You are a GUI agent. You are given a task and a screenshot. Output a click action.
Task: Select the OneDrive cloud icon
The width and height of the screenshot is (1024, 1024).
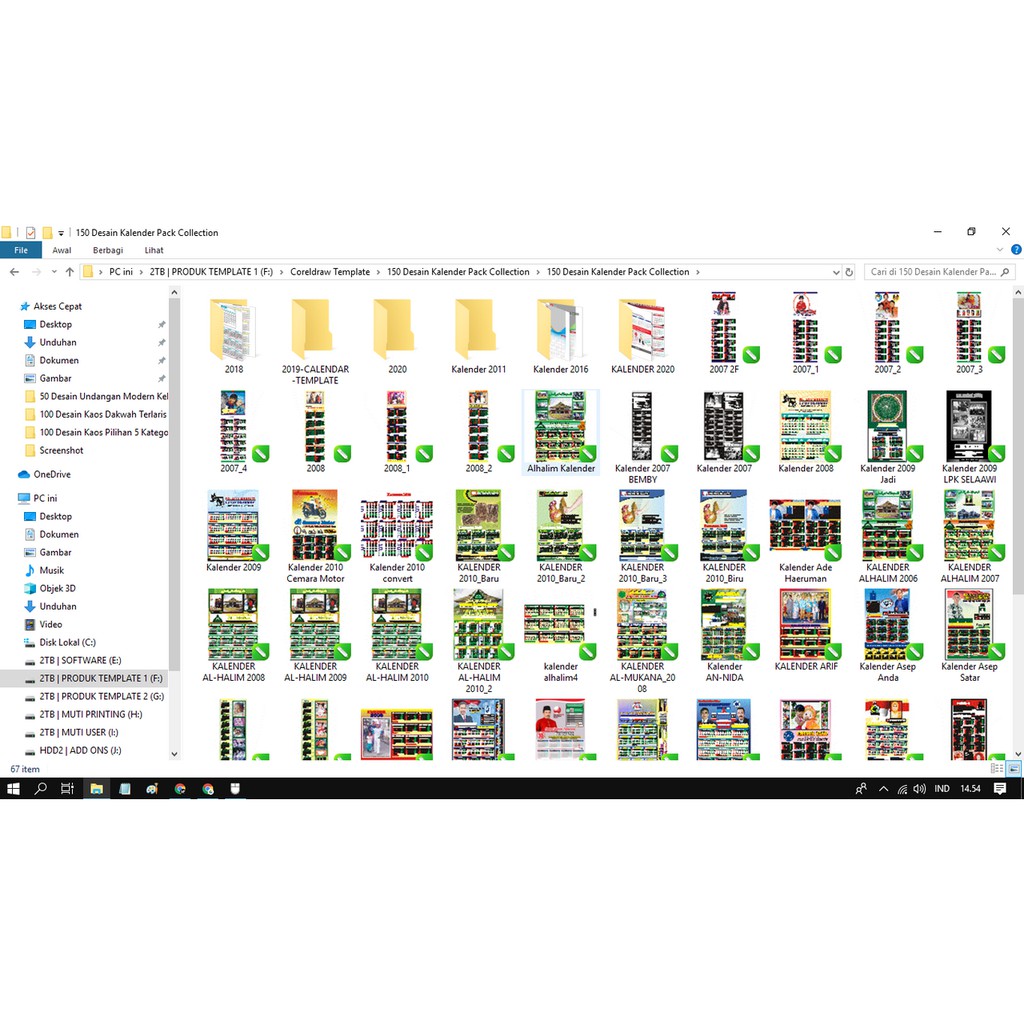pos(24,474)
